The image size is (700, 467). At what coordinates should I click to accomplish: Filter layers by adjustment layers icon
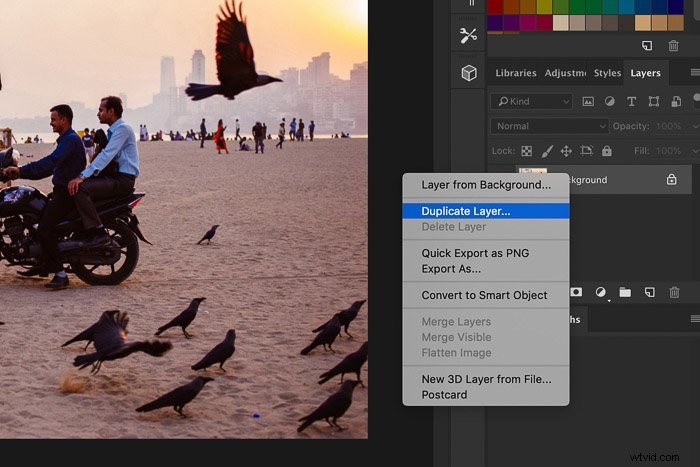tap(609, 102)
